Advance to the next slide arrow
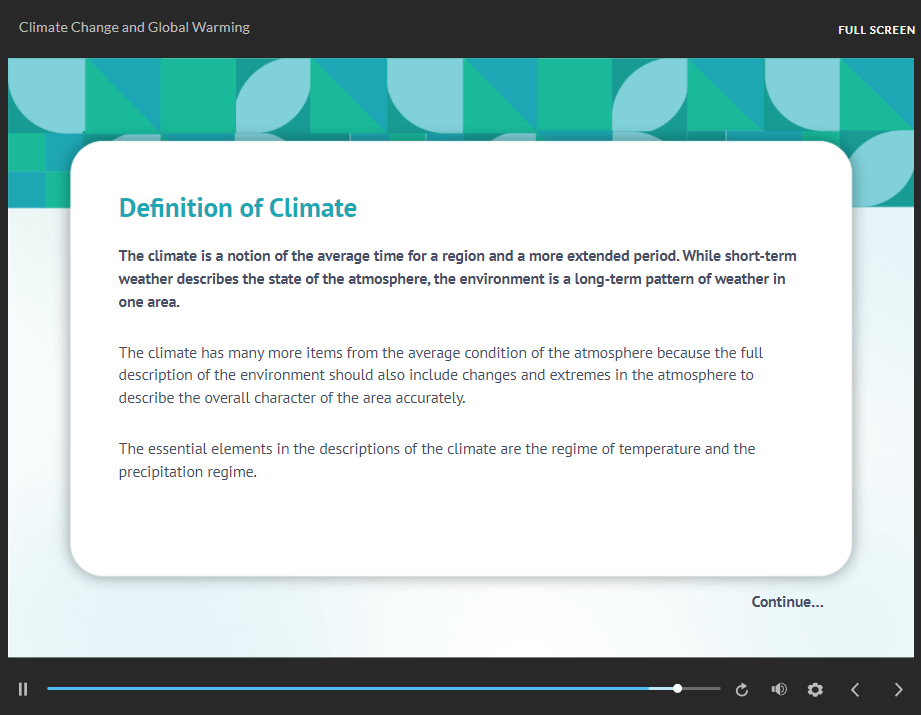This screenshot has height=715, width=921. (898, 690)
